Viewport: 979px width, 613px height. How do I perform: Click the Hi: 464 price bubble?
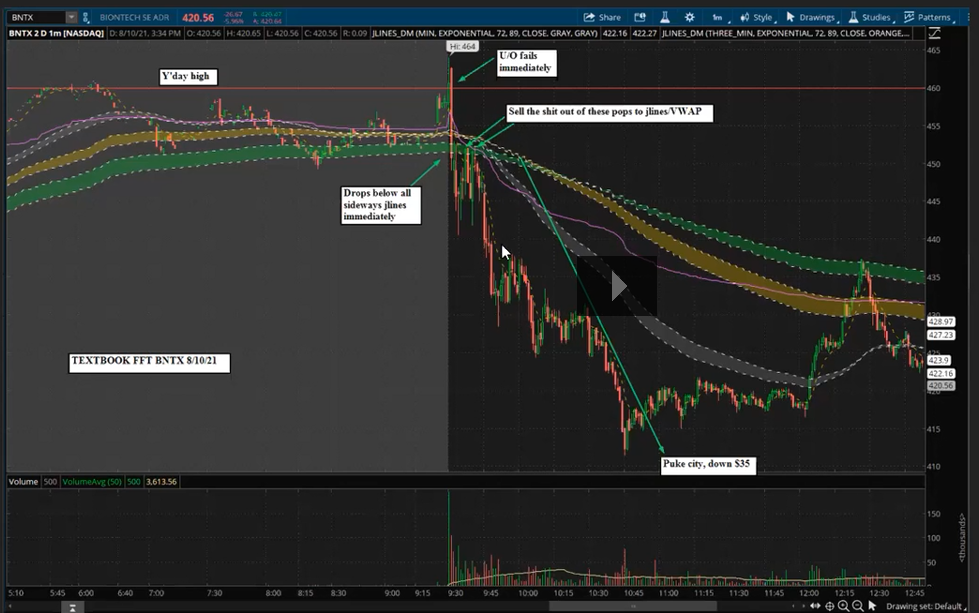coord(462,46)
